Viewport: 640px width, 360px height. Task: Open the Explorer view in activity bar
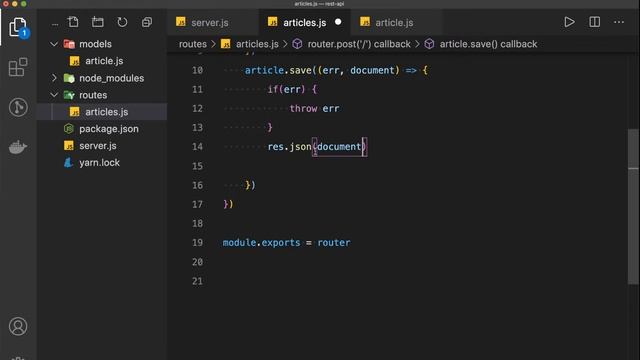click(x=18, y=28)
